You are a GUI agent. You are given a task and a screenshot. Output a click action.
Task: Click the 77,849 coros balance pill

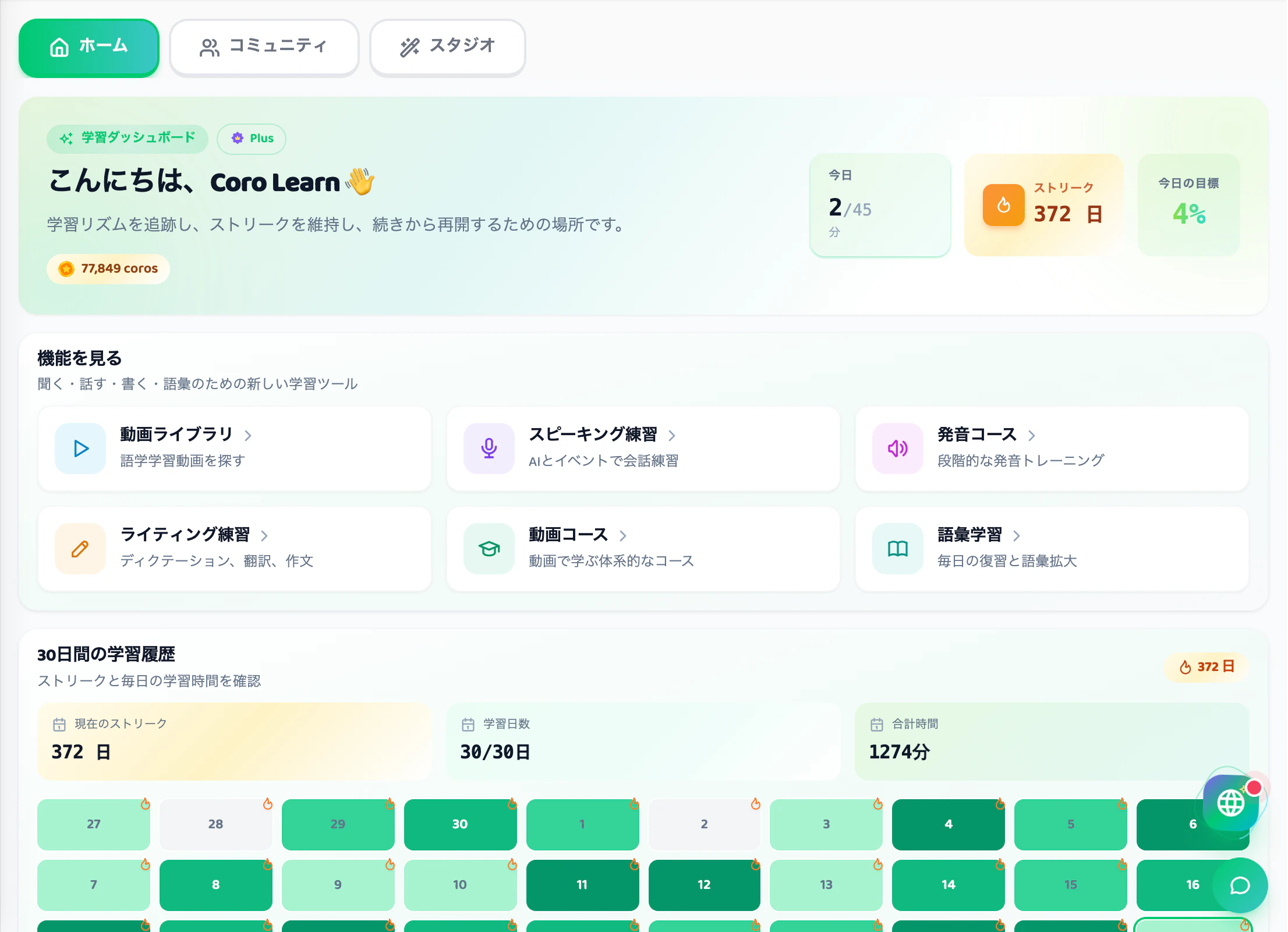coord(108,269)
